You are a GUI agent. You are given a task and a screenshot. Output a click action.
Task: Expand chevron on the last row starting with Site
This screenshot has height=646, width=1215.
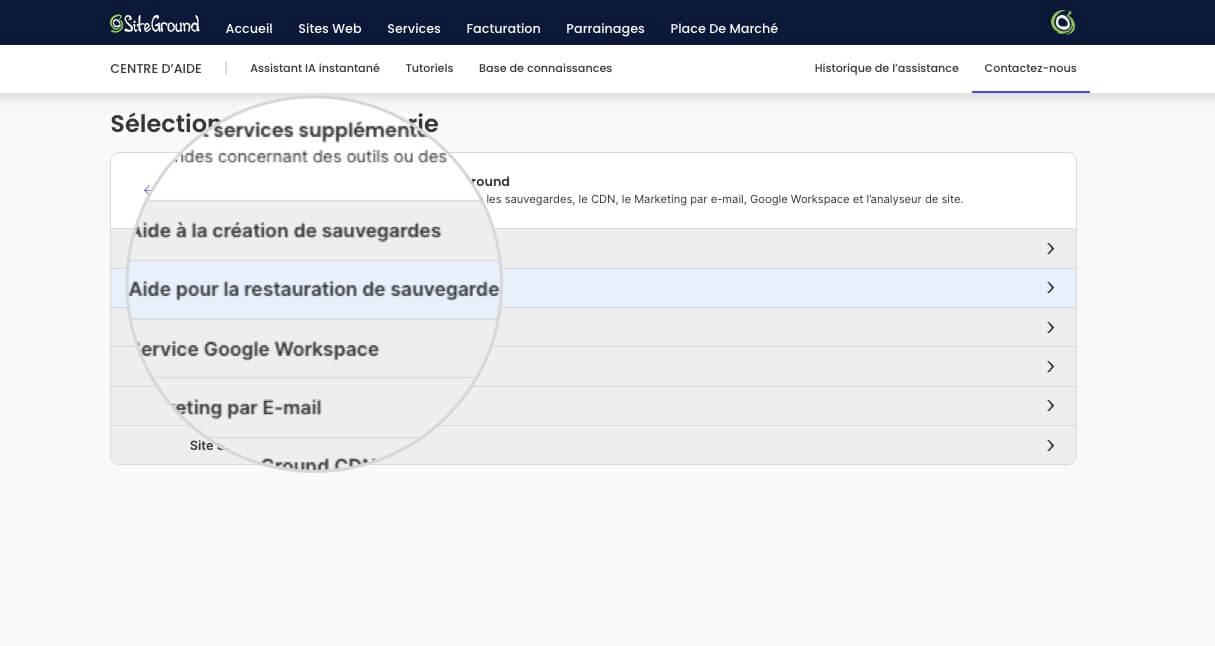(x=1050, y=446)
